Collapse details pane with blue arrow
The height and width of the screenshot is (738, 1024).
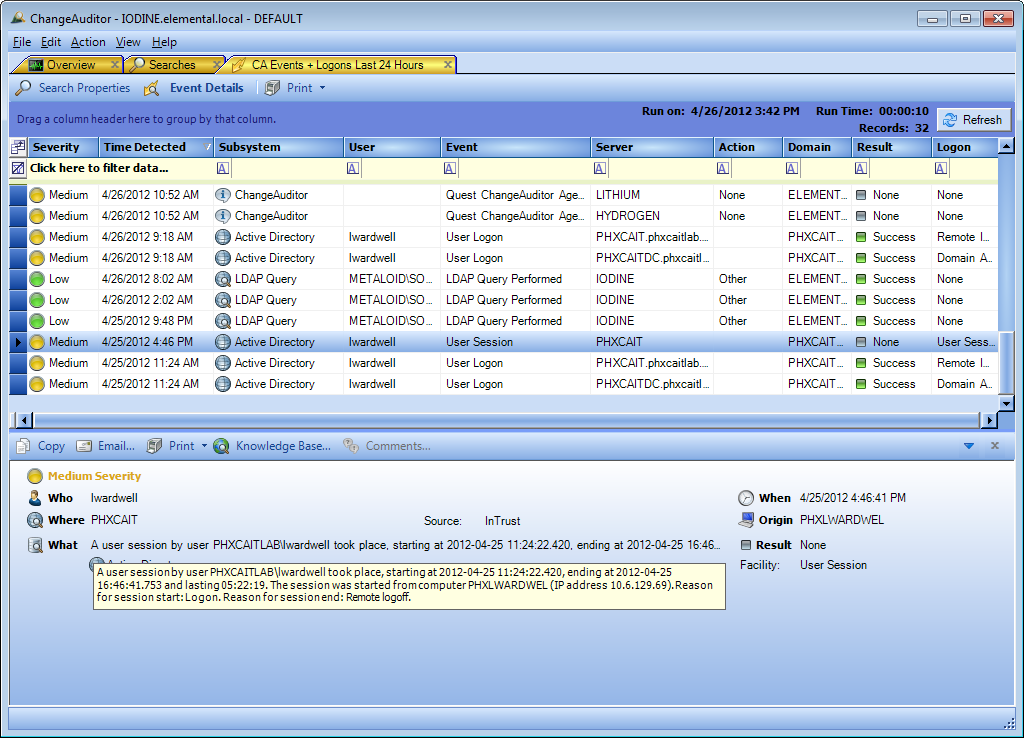(x=969, y=446)
